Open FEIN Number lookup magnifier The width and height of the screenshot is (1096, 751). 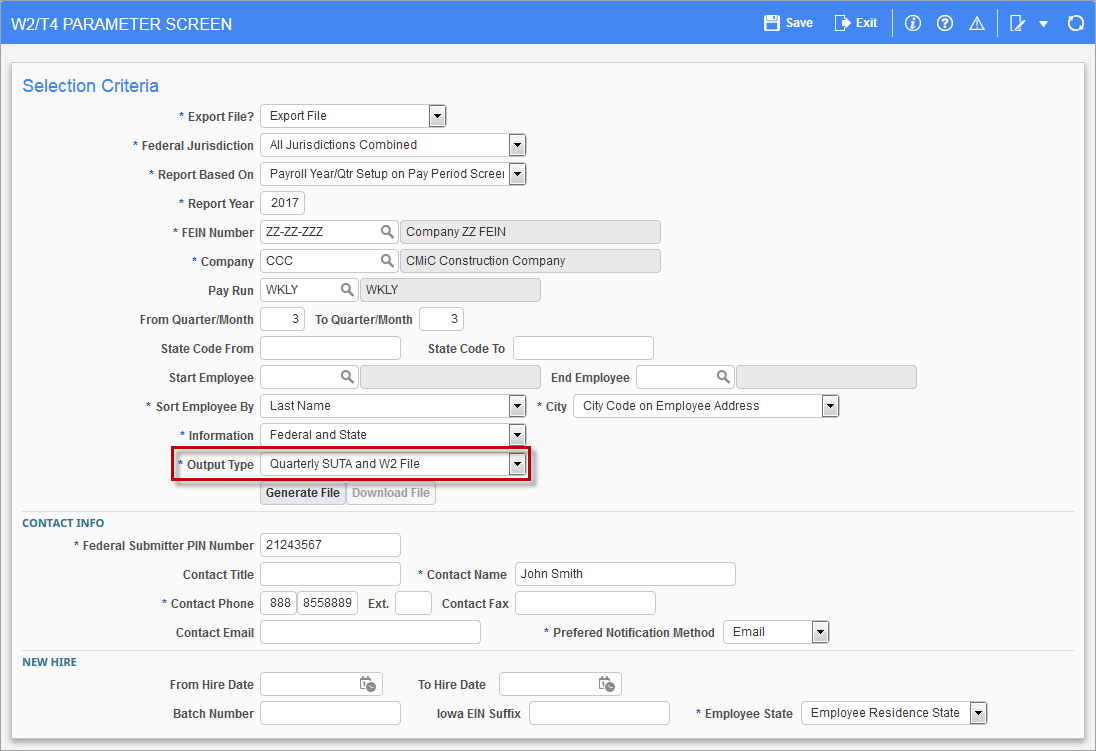click(x=387, y=232)
